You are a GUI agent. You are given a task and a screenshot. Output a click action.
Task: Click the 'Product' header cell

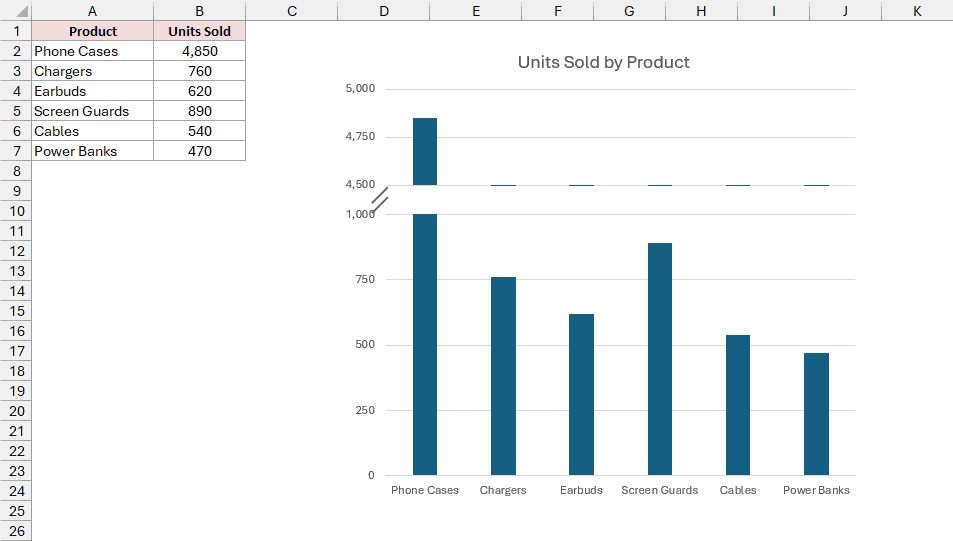click(92, 31)
